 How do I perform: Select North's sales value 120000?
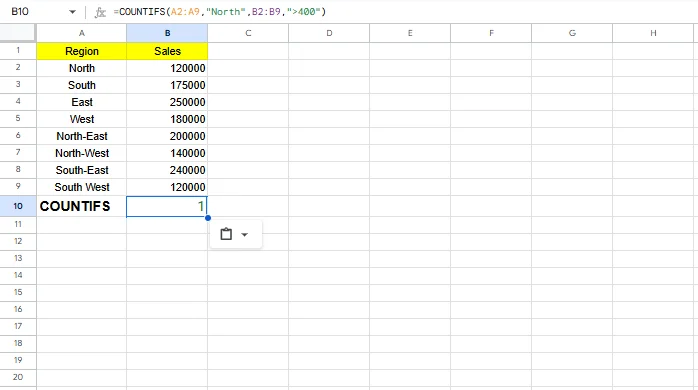pyautogui.click(x=167, y=68)
